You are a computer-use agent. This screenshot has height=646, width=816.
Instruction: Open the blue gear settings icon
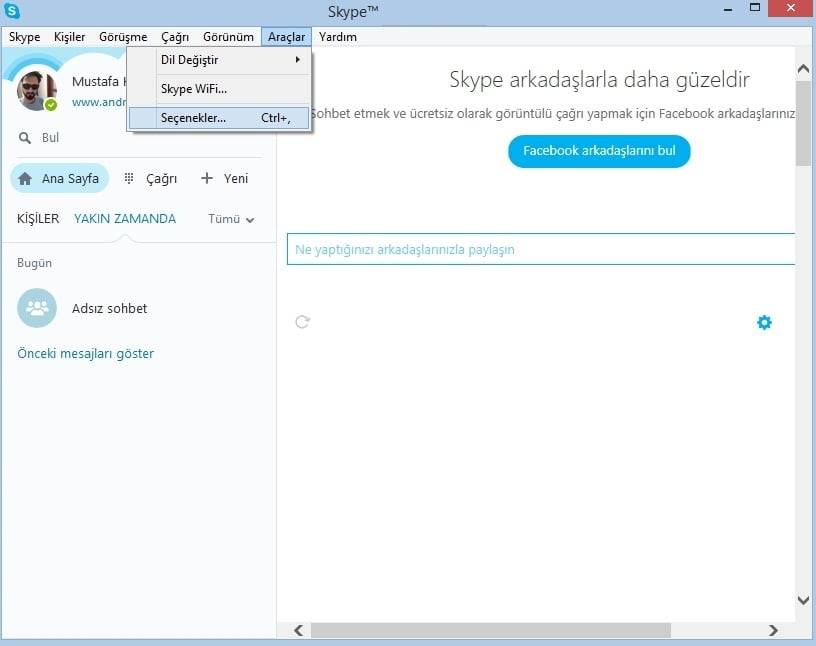tap(764, 322)
